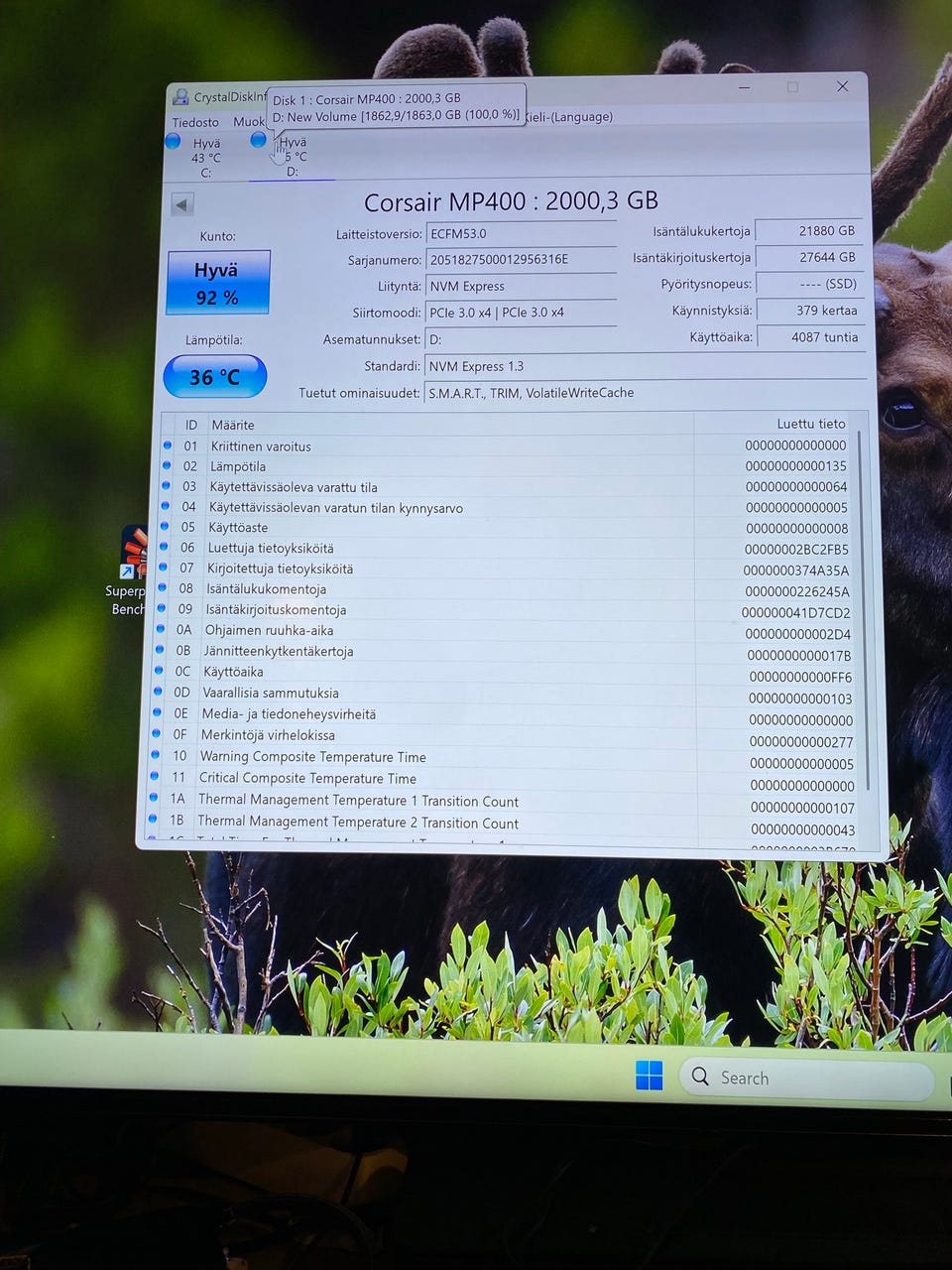
Task: Click the raw value 00000002BC2FB5
Action: [x=796, y=550]
